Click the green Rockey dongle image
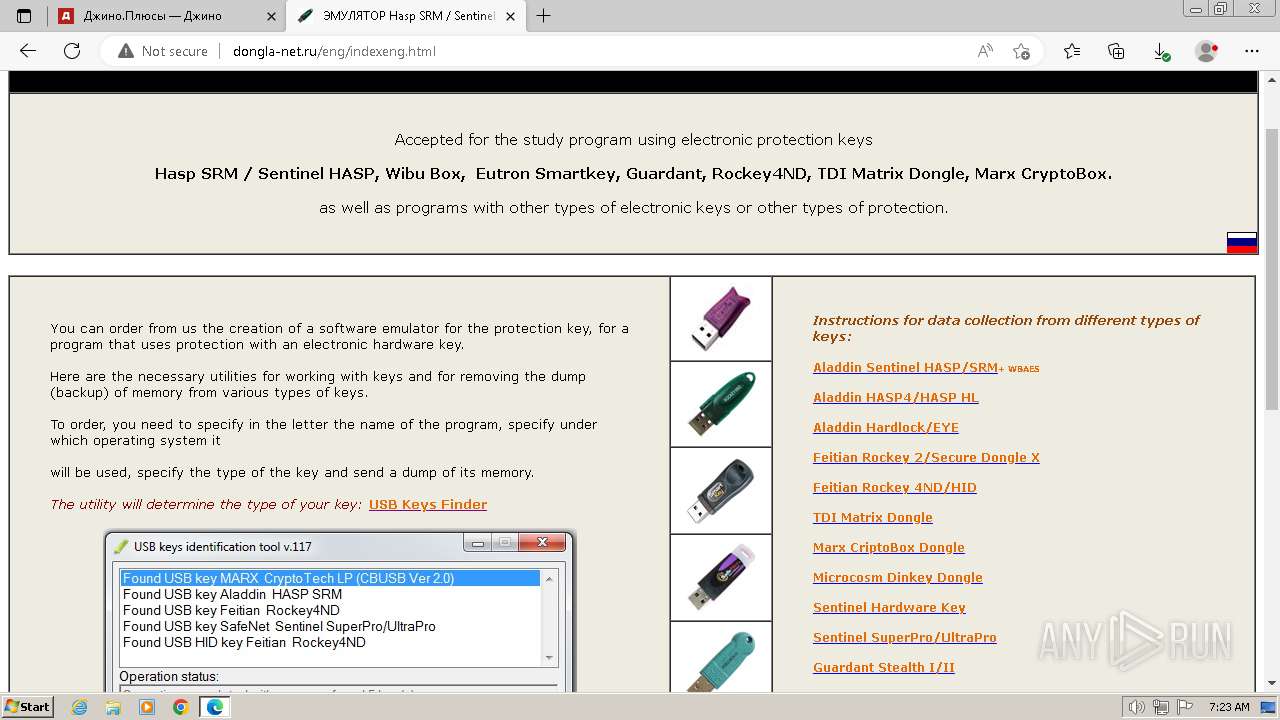Viewport: 1280px width, 720px height. click(721, 404)
